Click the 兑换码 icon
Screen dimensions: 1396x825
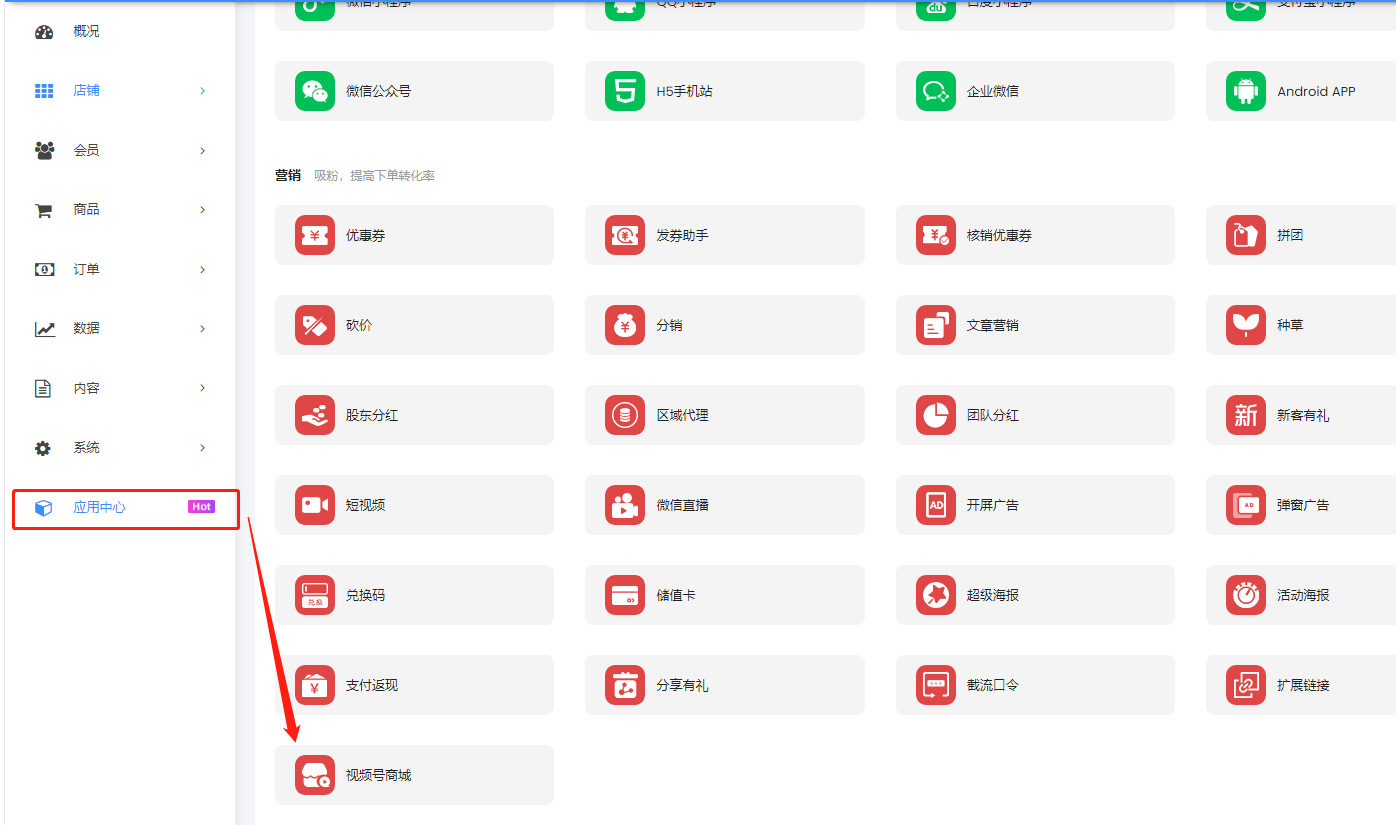tap(315, 595)
